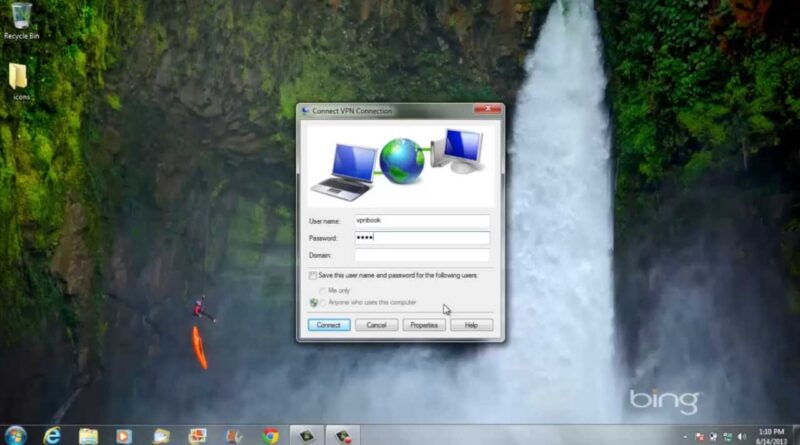Select the icons folder on desktop
This screenshot has width=800, height=445.
(19, 82)
